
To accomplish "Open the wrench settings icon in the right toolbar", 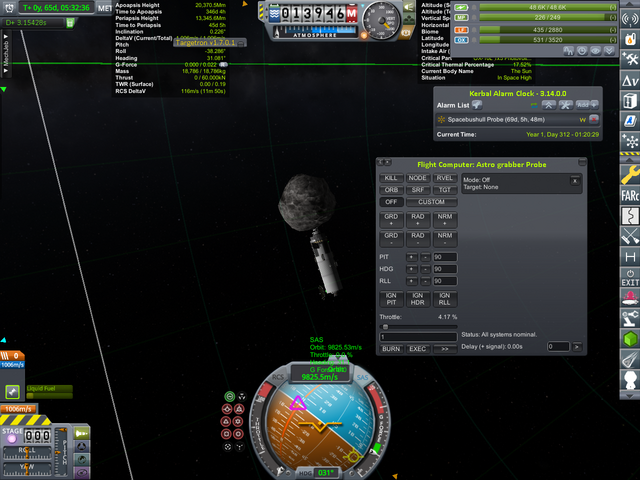I will 630,177.
